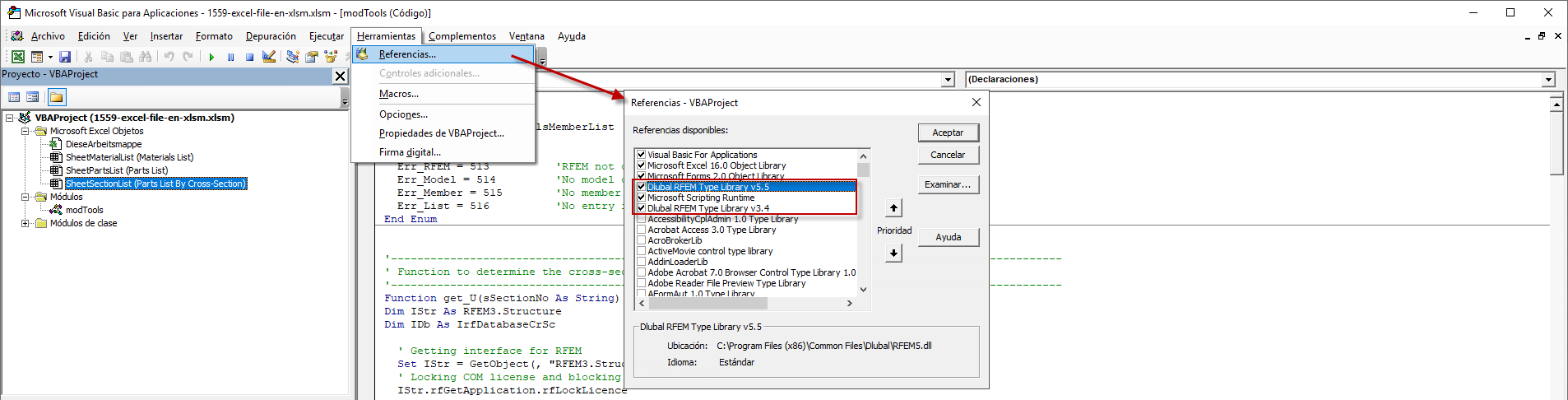Viewport: 1568px width, 400px height.
Task: Select modTools module in tree
Action: pyautogui.click(x=85, y=210)
